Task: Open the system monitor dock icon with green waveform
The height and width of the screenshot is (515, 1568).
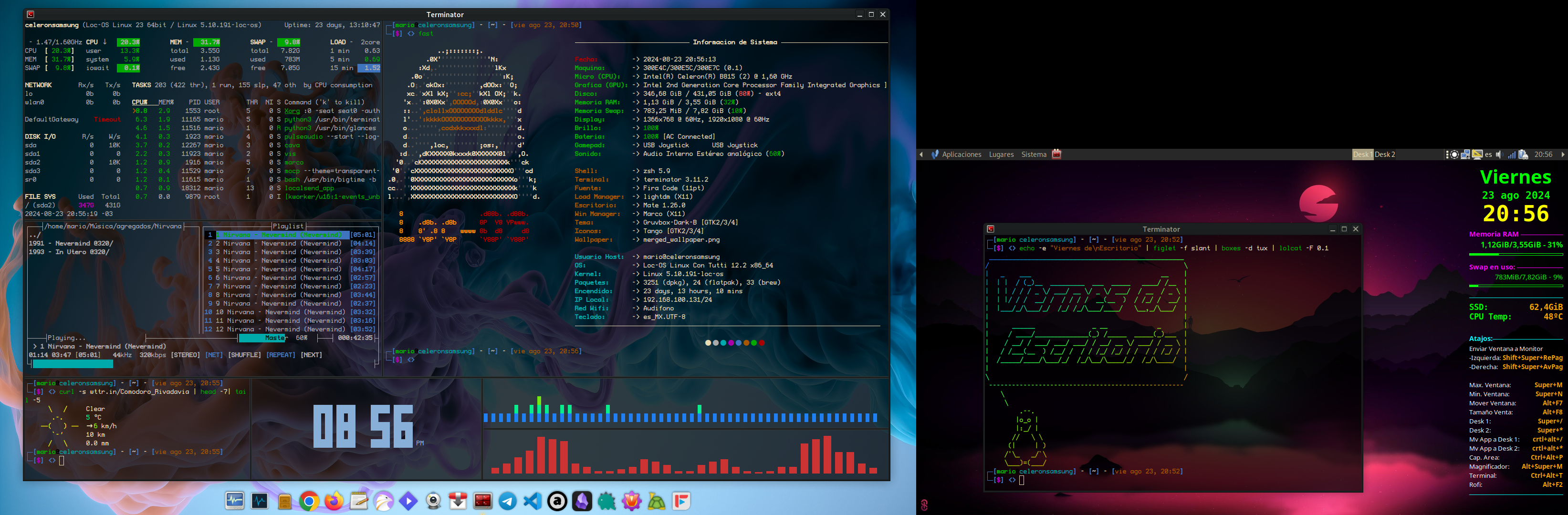Action: pos(234,500)
